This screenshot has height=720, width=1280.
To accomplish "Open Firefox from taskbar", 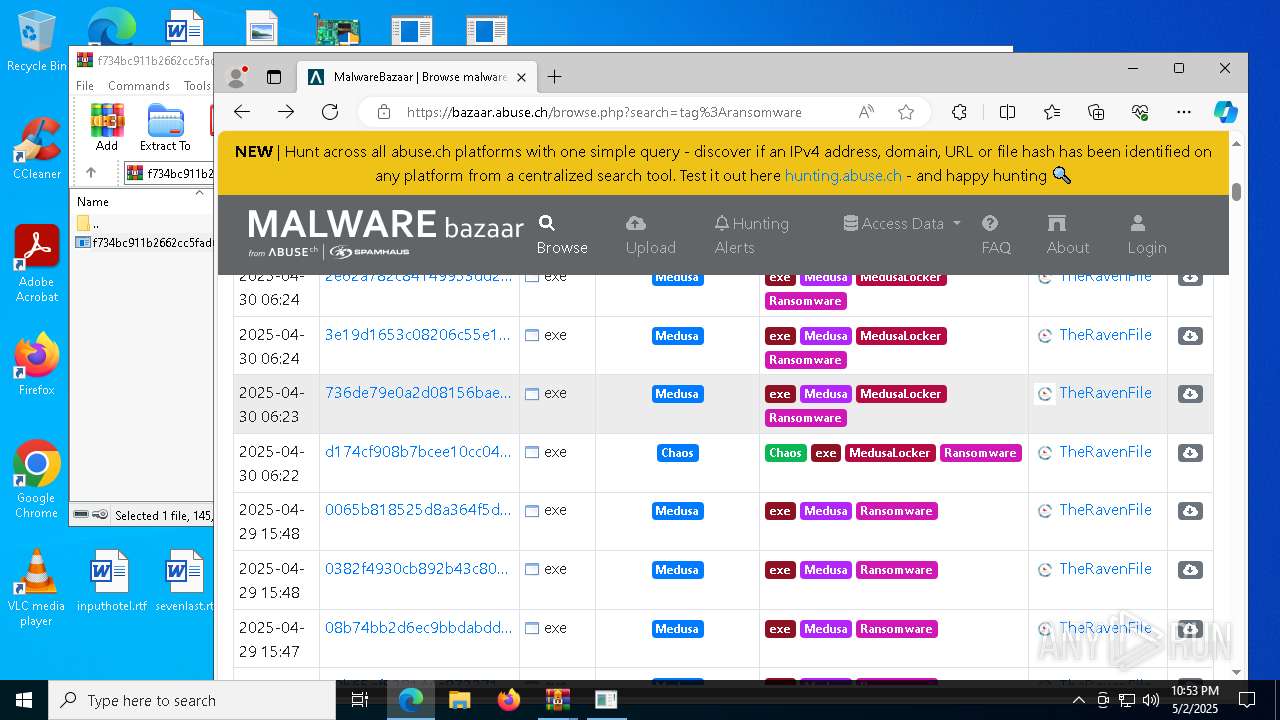I will [509, 700].
